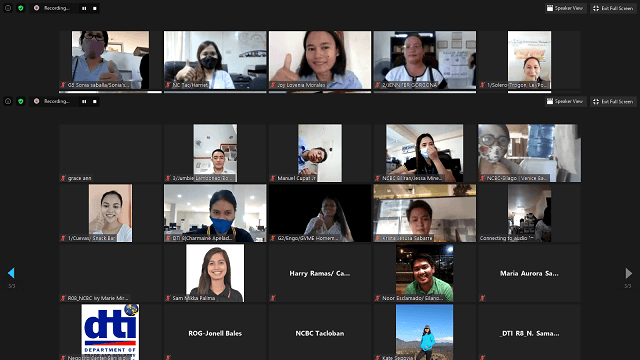Stop recording in the upper toolbar
Image resolution: width=640 pixels, height=360 pixels.
pyautogui.click(x=95, y=8)
